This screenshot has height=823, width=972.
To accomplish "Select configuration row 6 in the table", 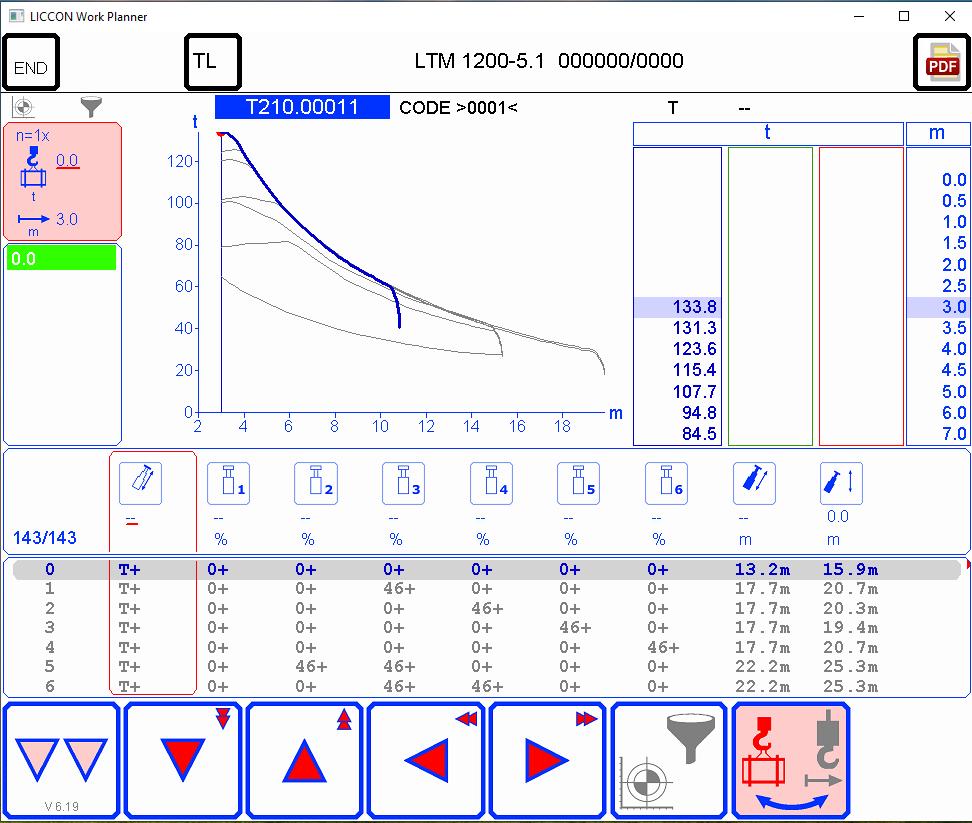I will [487, 686].
